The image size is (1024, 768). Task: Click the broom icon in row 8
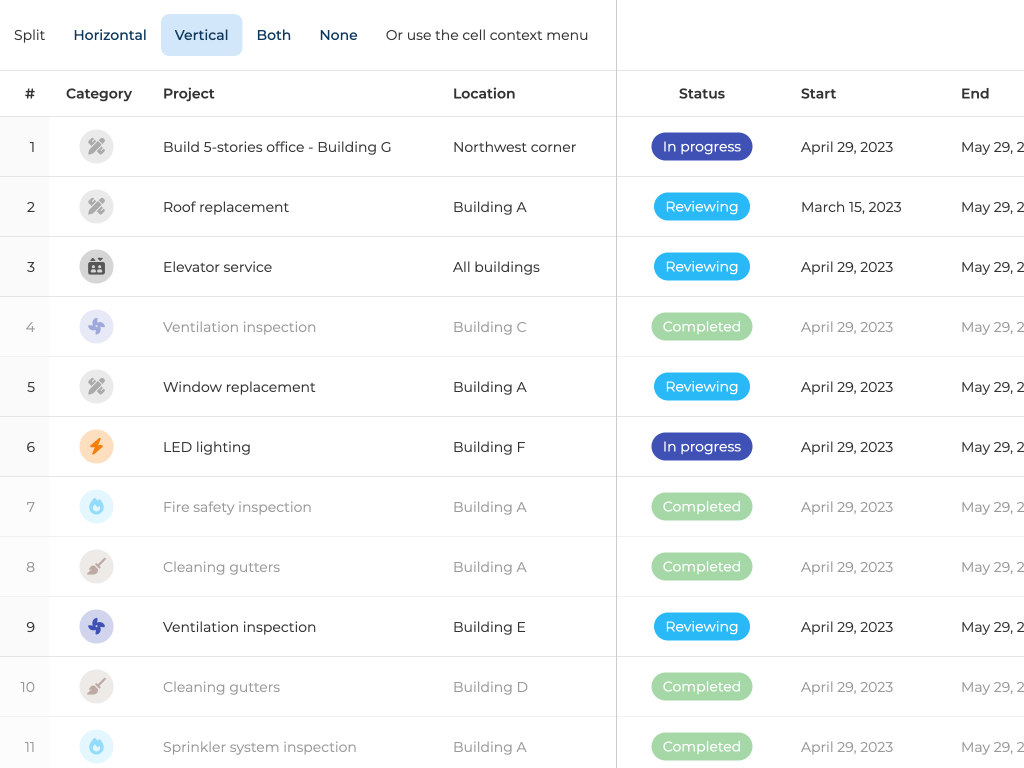pyautogui.click(x=96, y=567)
